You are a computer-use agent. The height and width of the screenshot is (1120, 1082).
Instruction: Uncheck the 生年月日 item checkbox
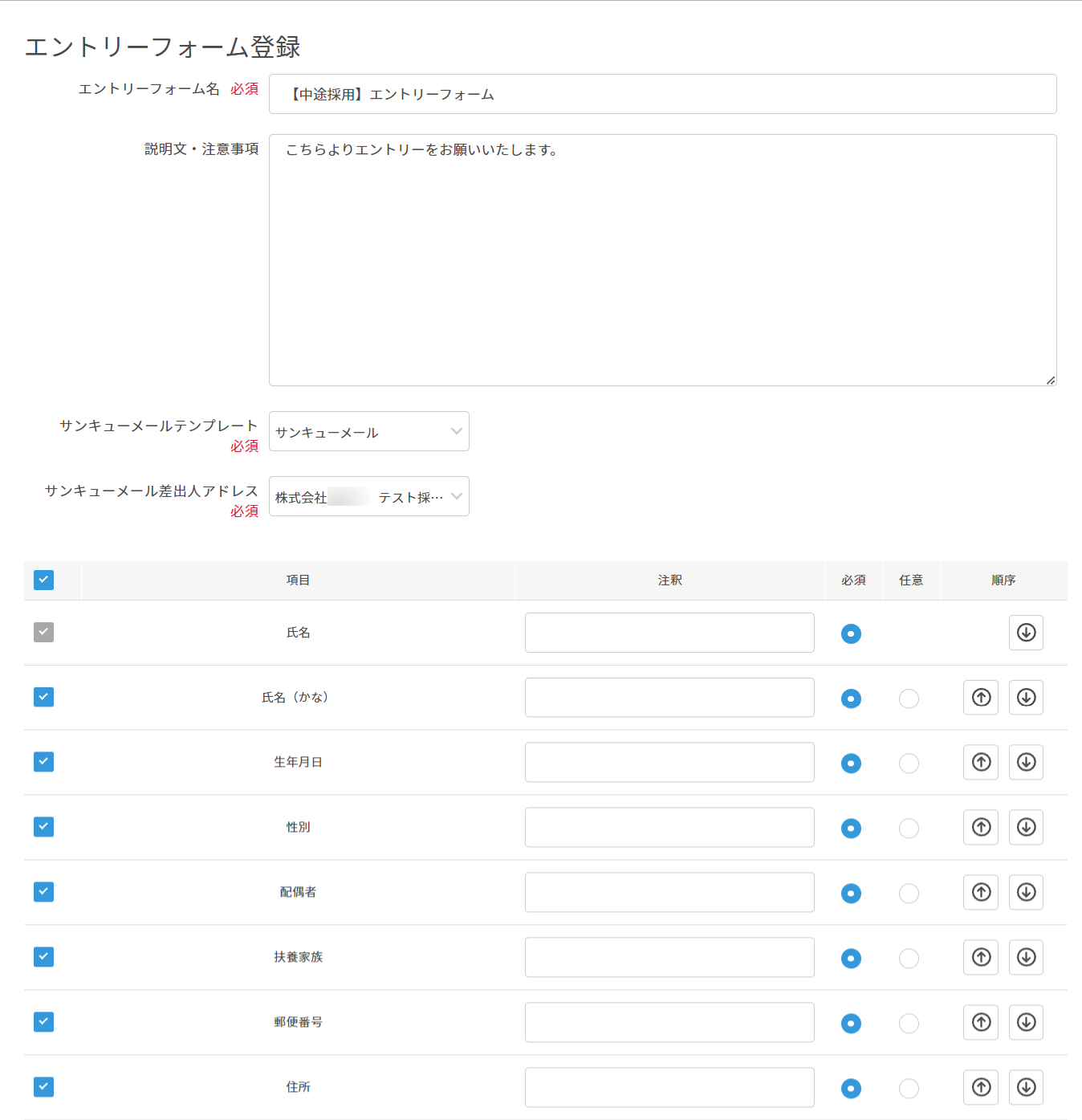[x=44, y=762]
